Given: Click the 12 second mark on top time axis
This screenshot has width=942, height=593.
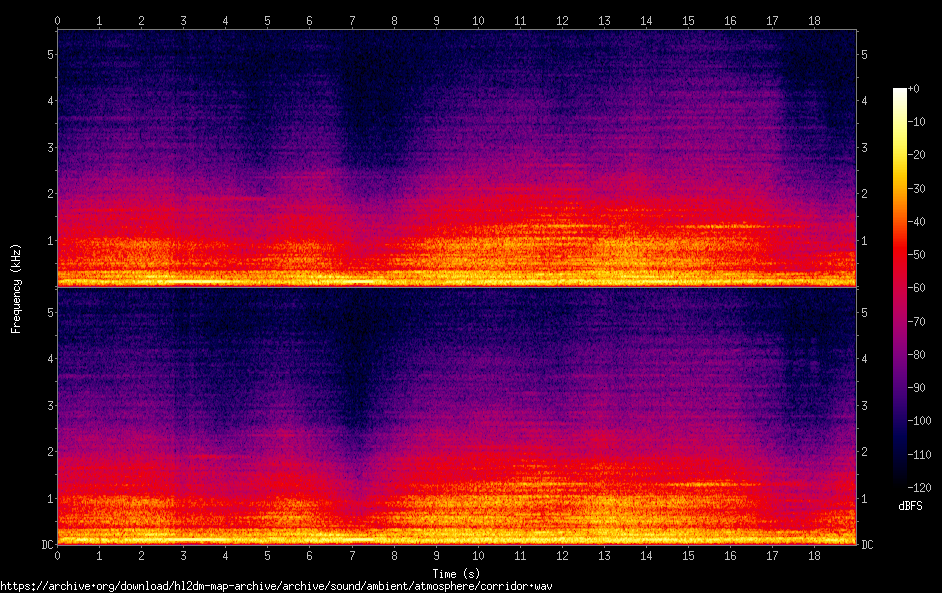Looking at the screenshot, I should click(x=562, y=20).
